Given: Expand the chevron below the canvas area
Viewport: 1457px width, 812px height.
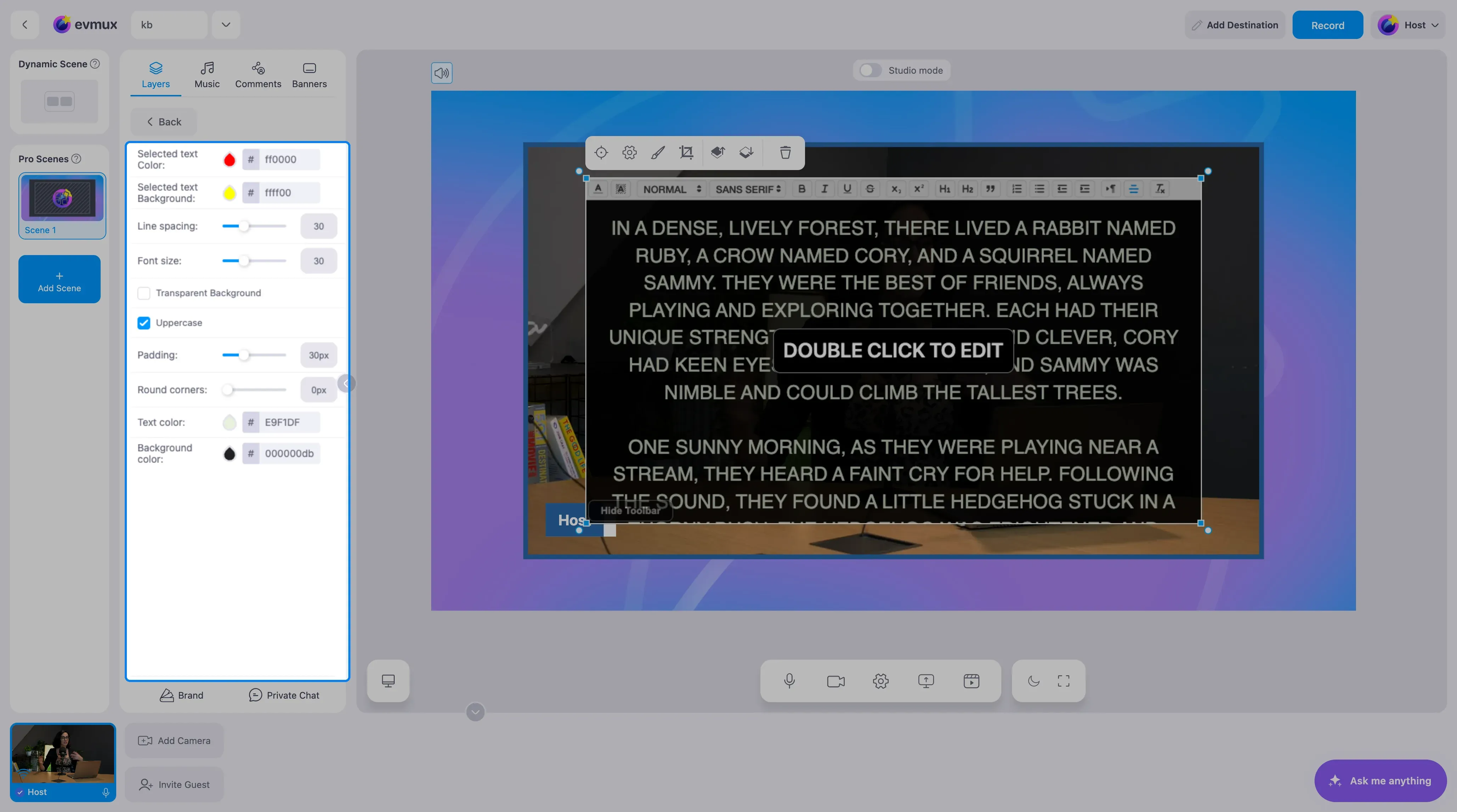Looking at the screenshot, I should [x=475, y=712].
